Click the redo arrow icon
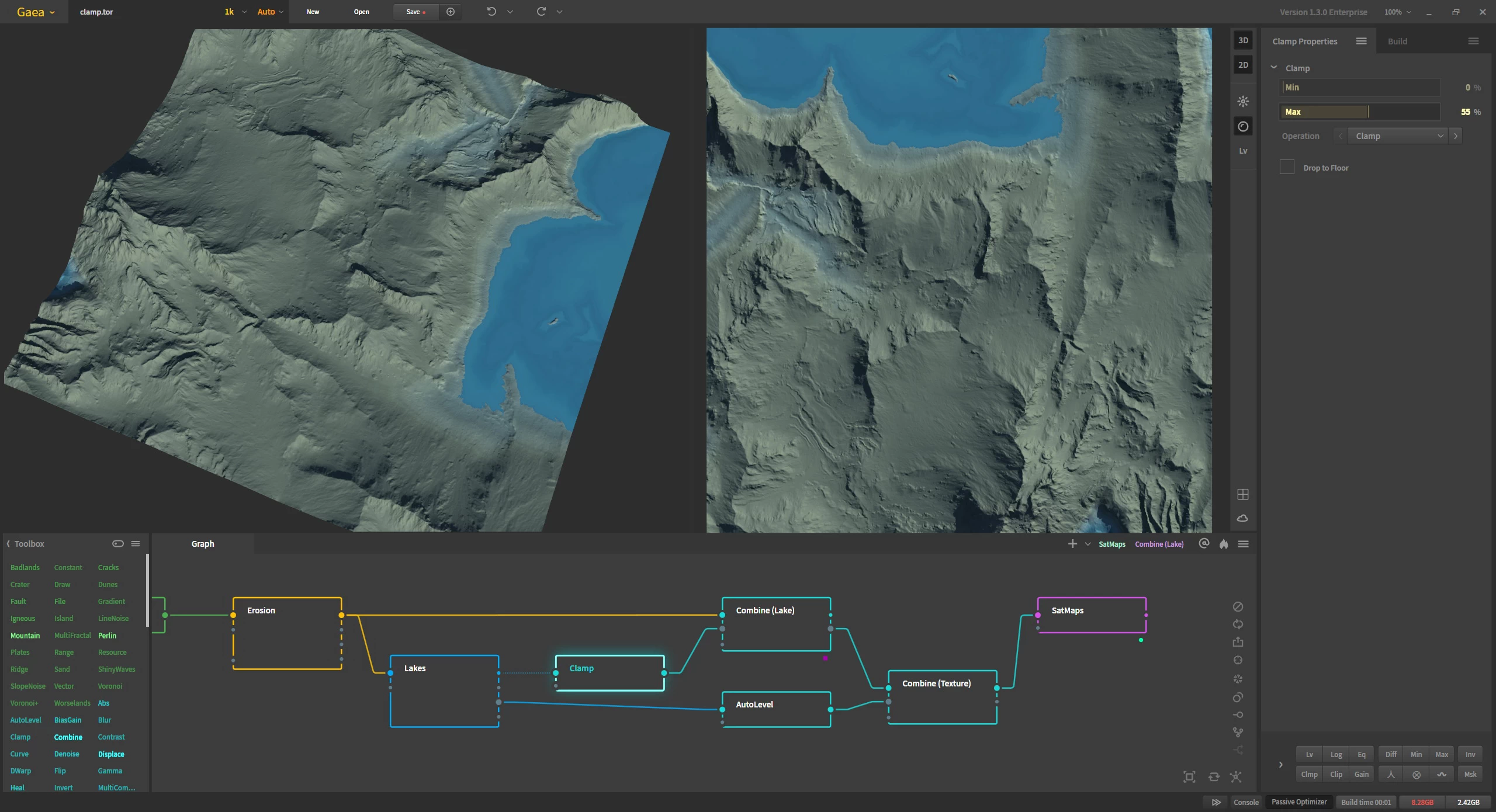Viewport: 1496px width, 812px height. coord(541,12)
